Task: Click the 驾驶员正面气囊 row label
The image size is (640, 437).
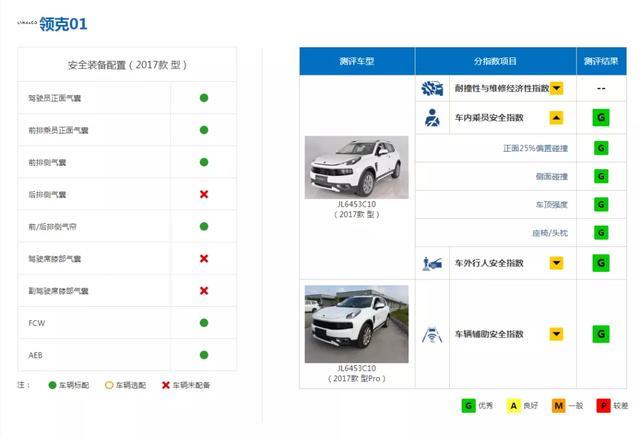Action: (55, 98)
